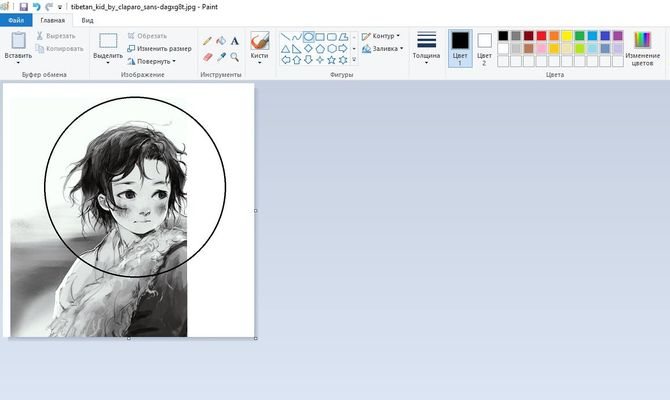Click the canvas bottom-right corner resize handle
Viewport: 670px width, 400px height.
click(256, 338)
